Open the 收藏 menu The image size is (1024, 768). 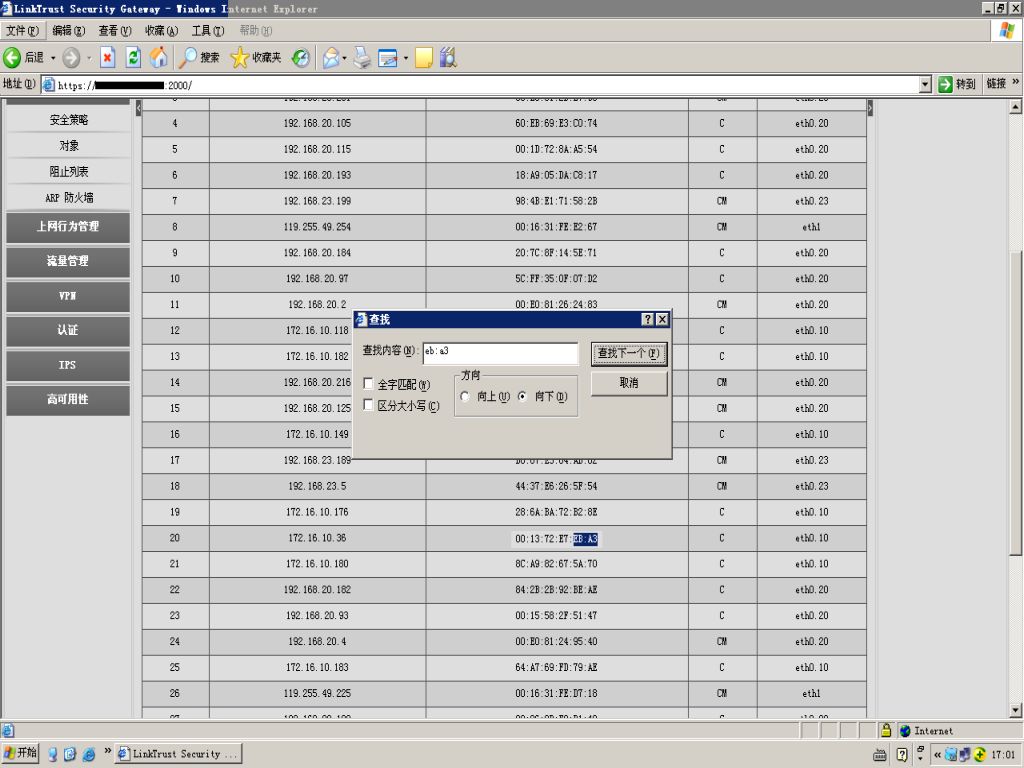[x=161, y=31]
